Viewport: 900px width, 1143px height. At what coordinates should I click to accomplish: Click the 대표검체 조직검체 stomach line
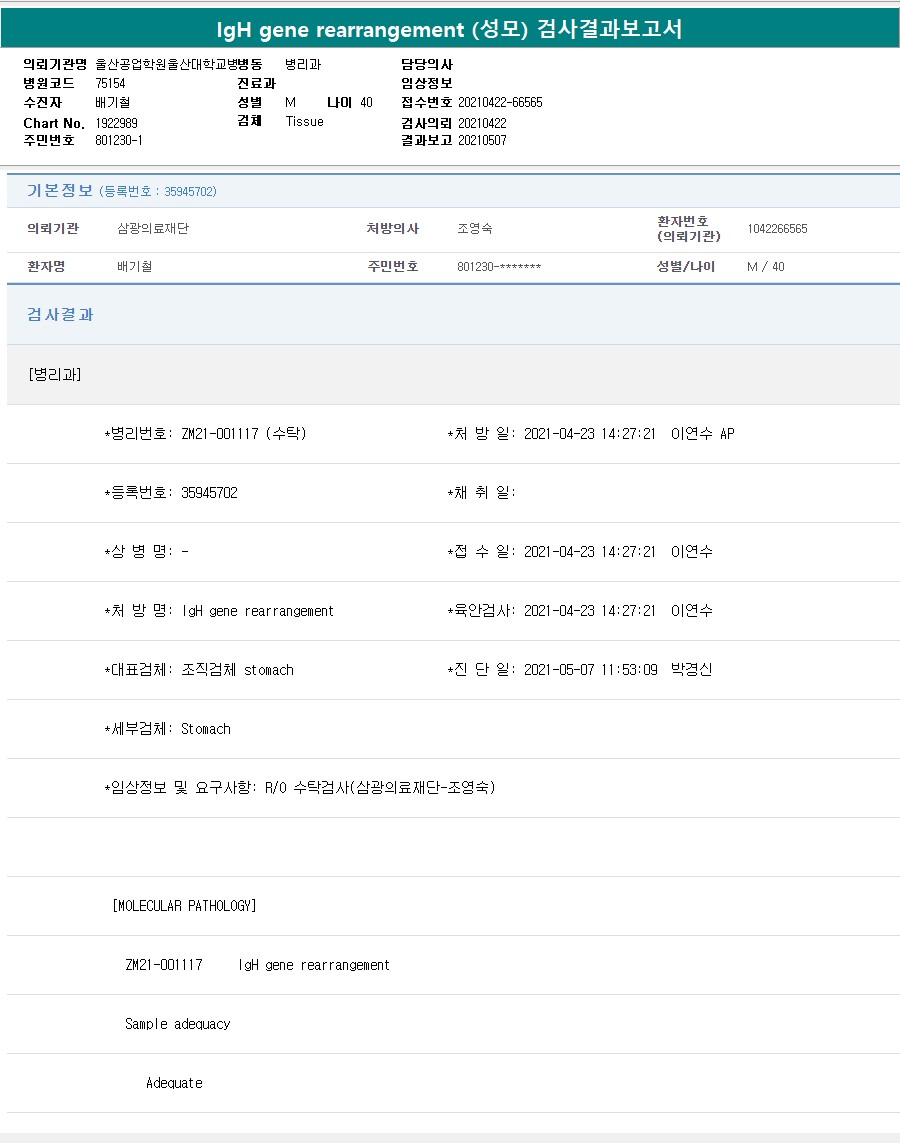point(199,670)
